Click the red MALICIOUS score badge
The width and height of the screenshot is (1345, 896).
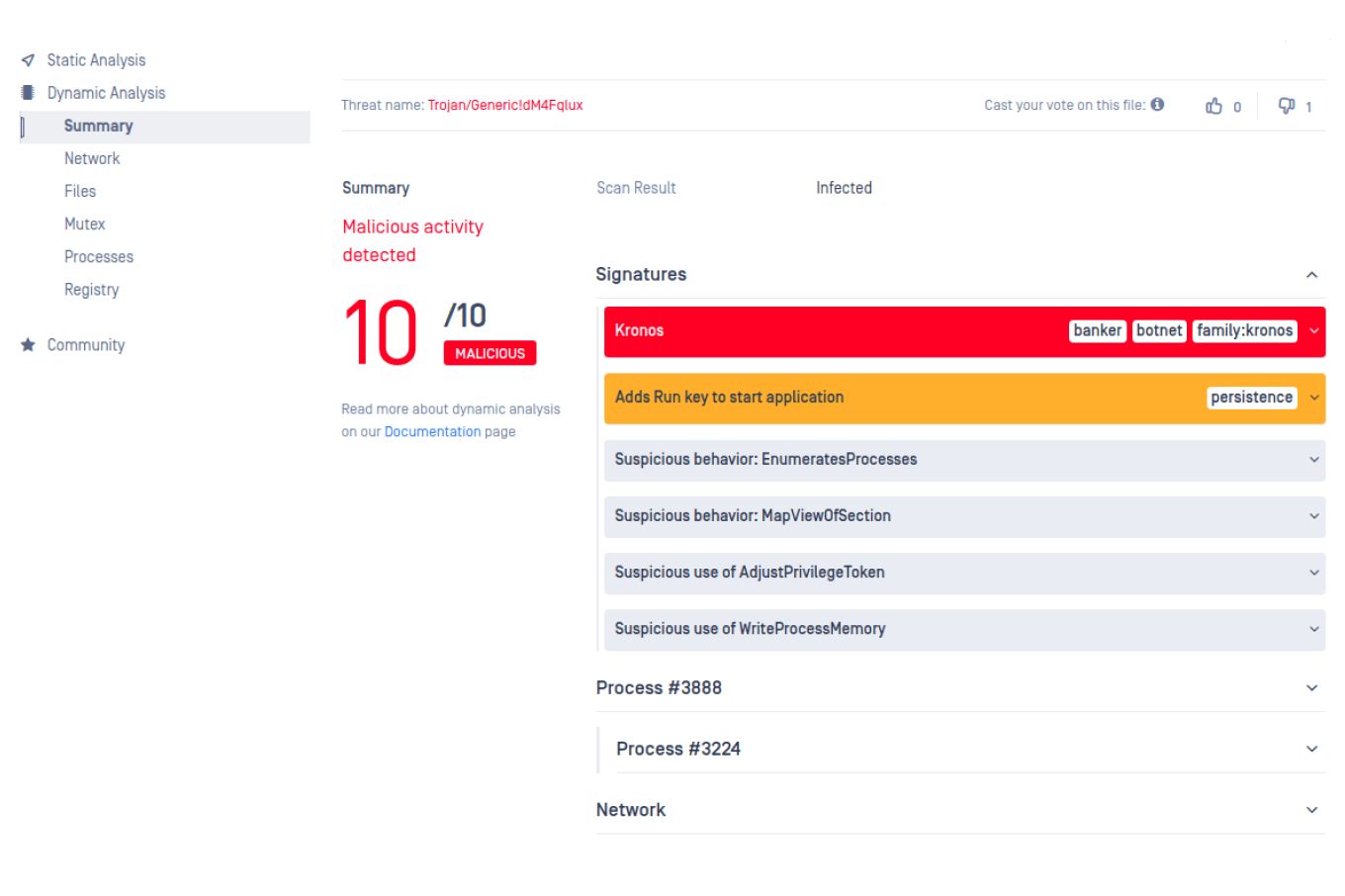point(490,353)
